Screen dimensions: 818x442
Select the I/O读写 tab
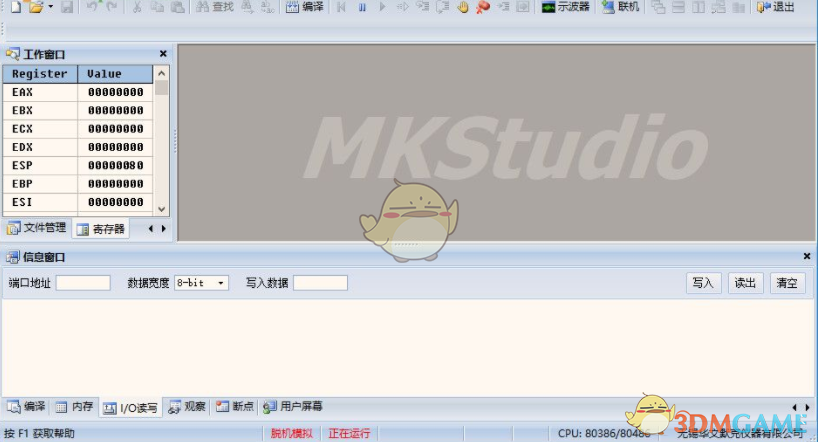(x=130, y=408)
